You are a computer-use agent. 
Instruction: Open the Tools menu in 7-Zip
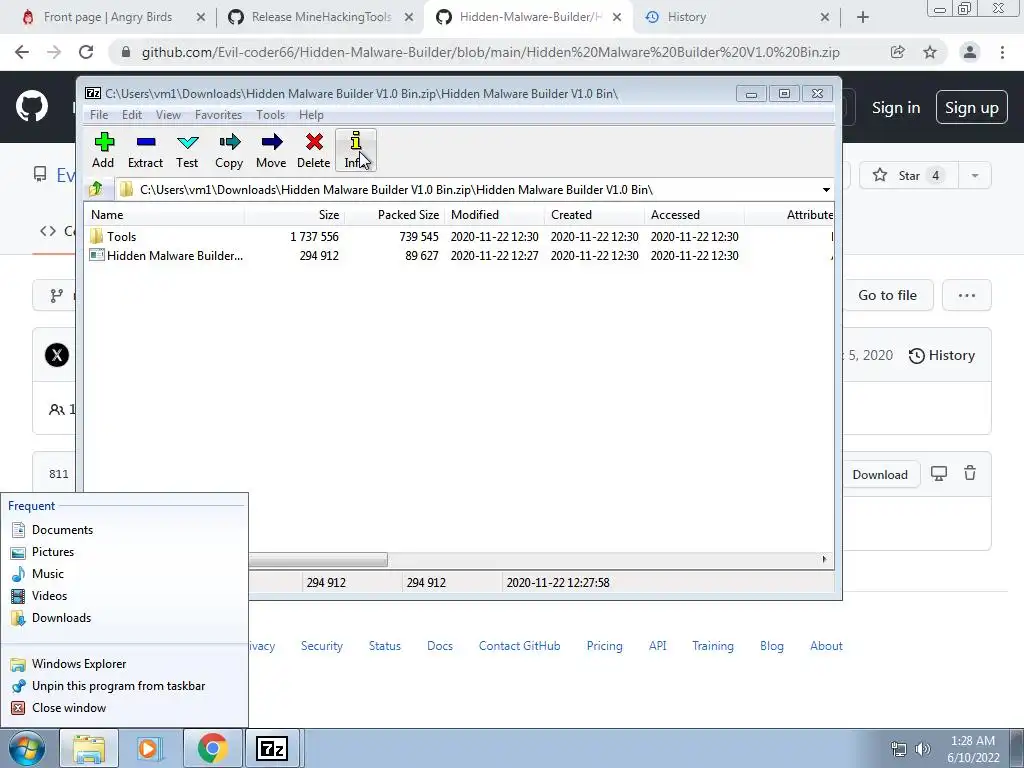[270, 115]
